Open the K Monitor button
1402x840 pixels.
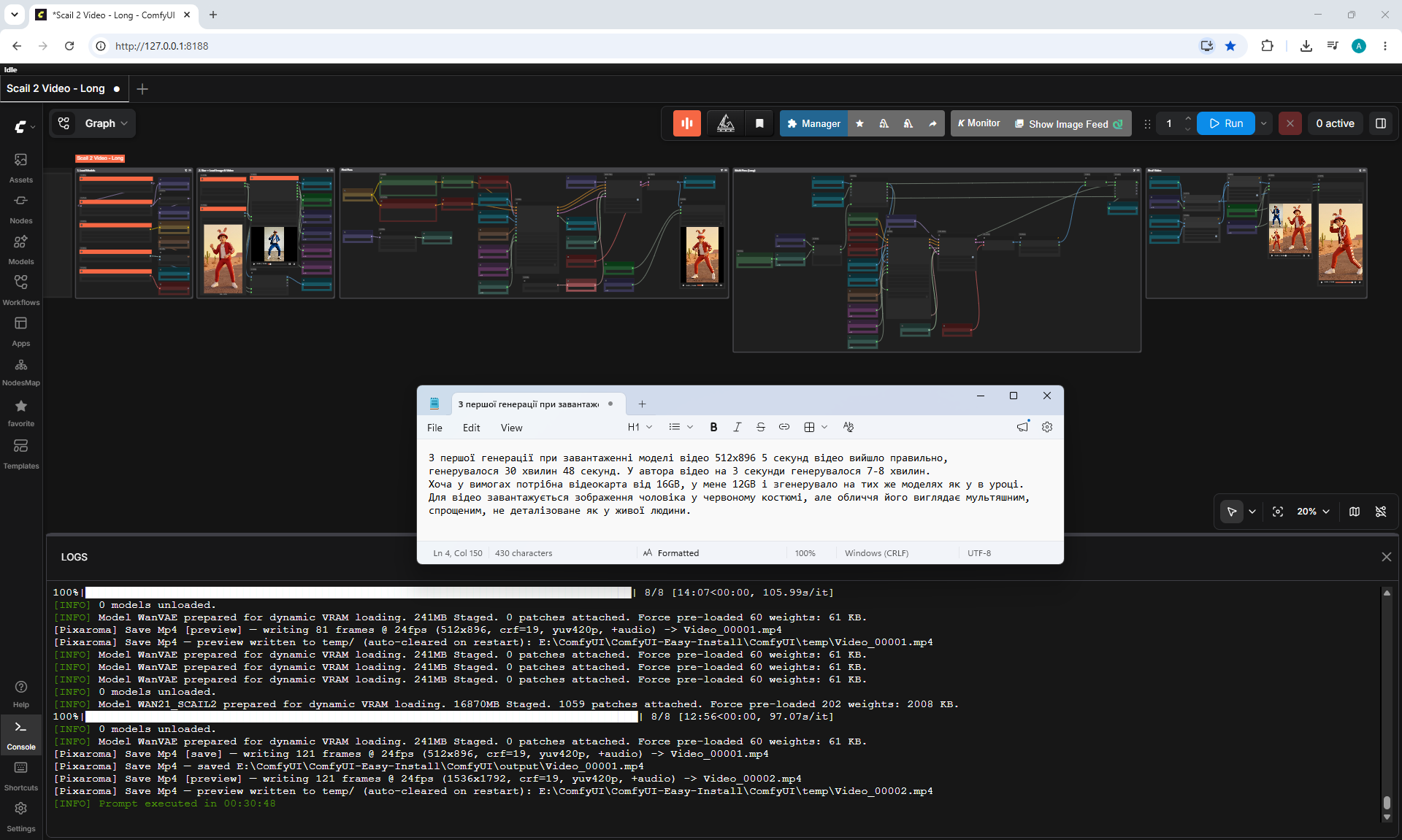[x=978, y=123]
